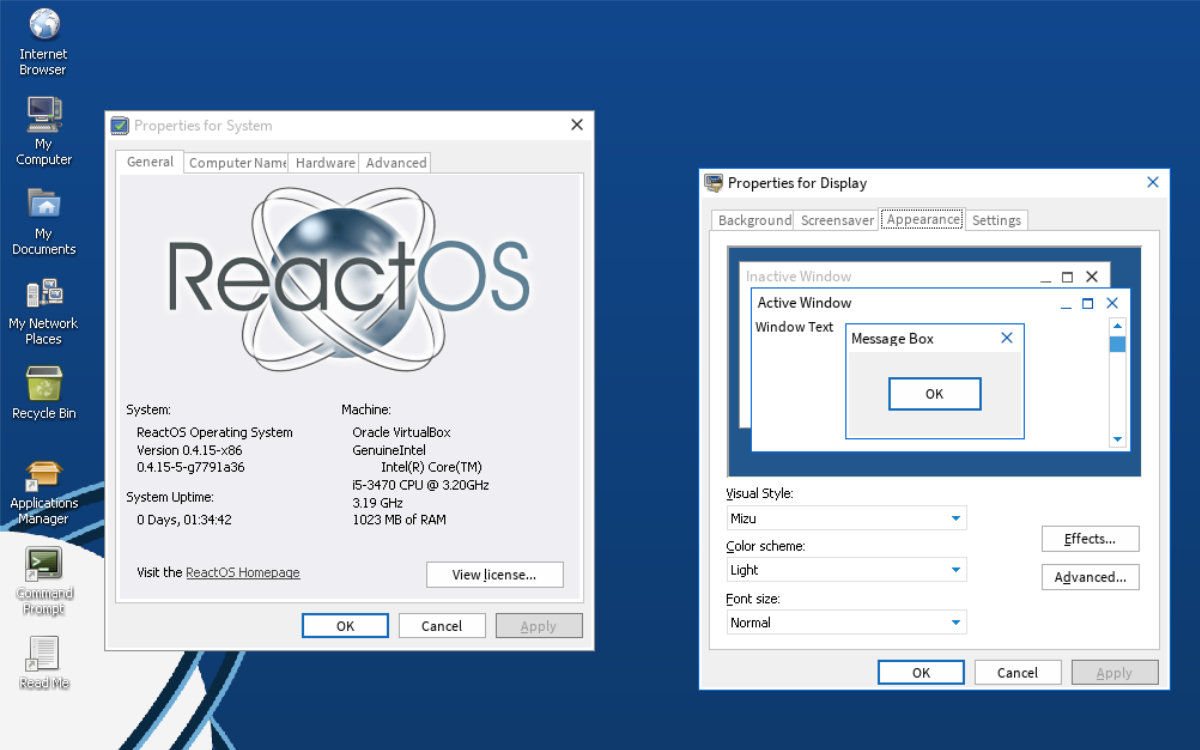Switch to the Computer Name tab
This screenshot has width=1200, height=750.
(x=237, y=162)
